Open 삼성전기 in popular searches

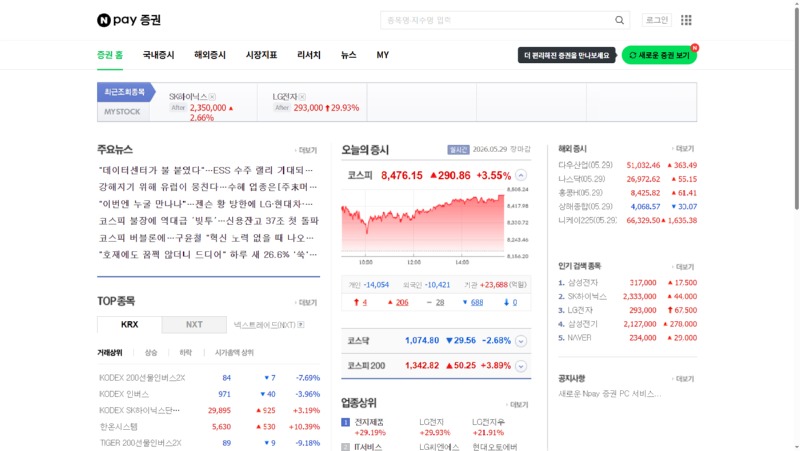[583, 324]
